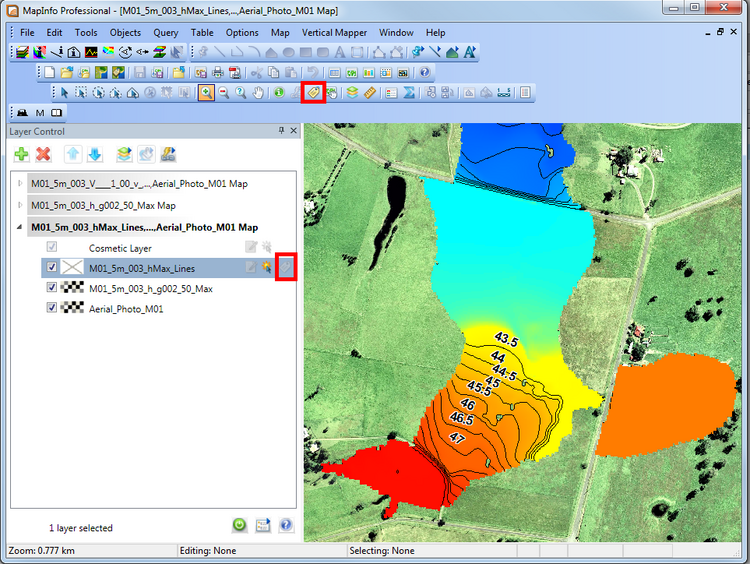Click the M01_5m_003_hMax_Lines line style swatch
750x564 pixels.
pyautogui.click(x=73, y=267)
